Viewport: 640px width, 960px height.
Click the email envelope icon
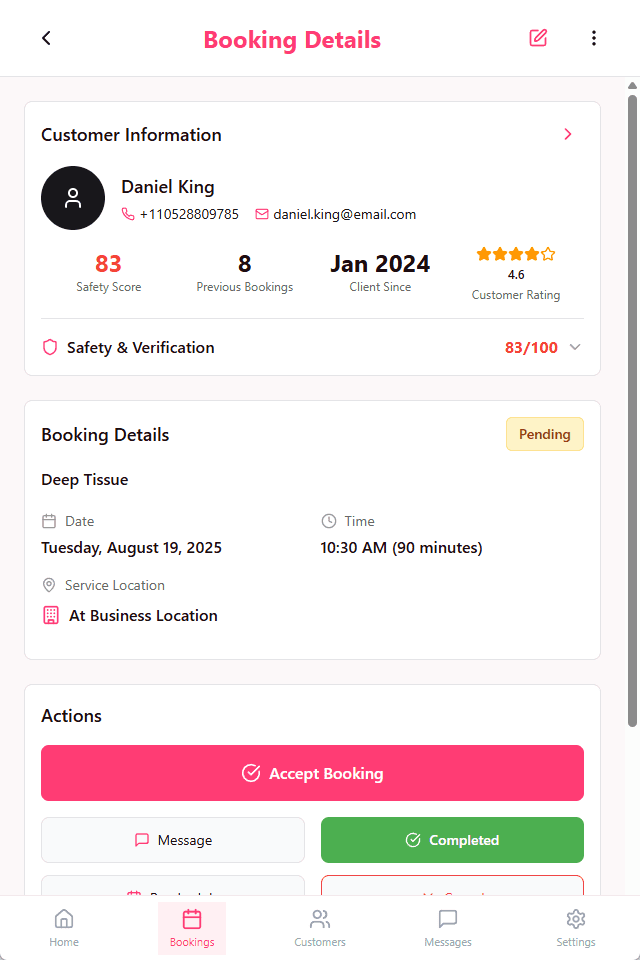(x=262, y=214)
